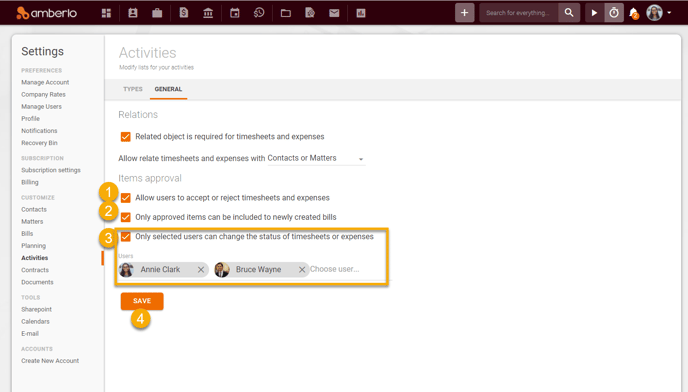This screenshot has width=688, height=392.
Task: Remove Bruce Wayne from users
Action: pos(302,270)
